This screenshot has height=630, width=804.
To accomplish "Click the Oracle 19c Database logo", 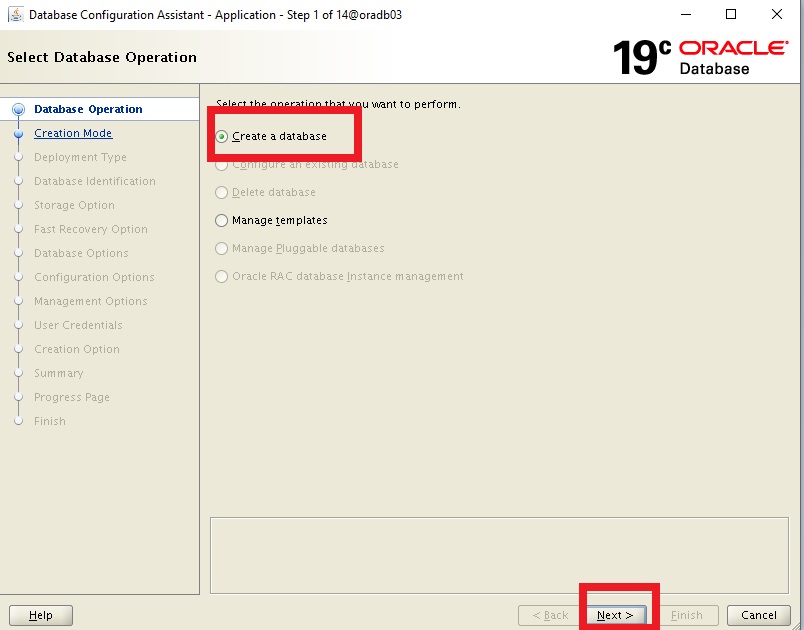I will [x=700, y=57].
